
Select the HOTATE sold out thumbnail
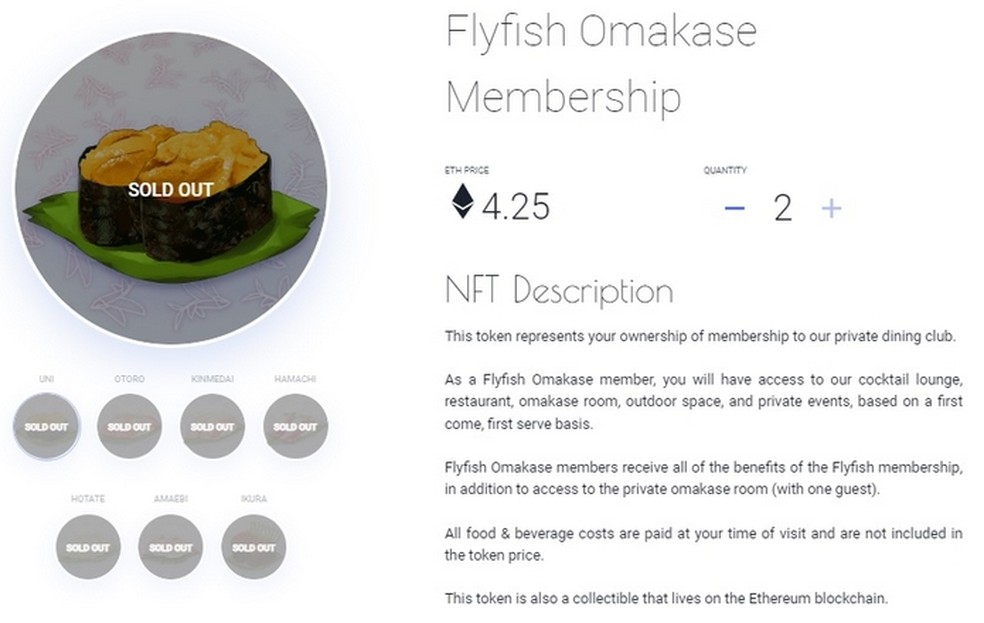(88, 547)
